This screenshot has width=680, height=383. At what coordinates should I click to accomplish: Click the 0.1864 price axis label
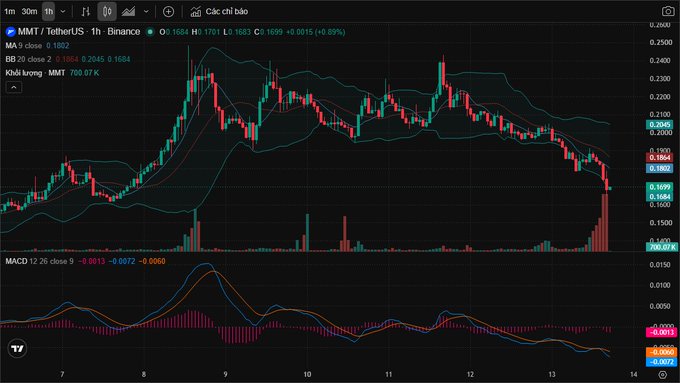[x=660, y=157]
